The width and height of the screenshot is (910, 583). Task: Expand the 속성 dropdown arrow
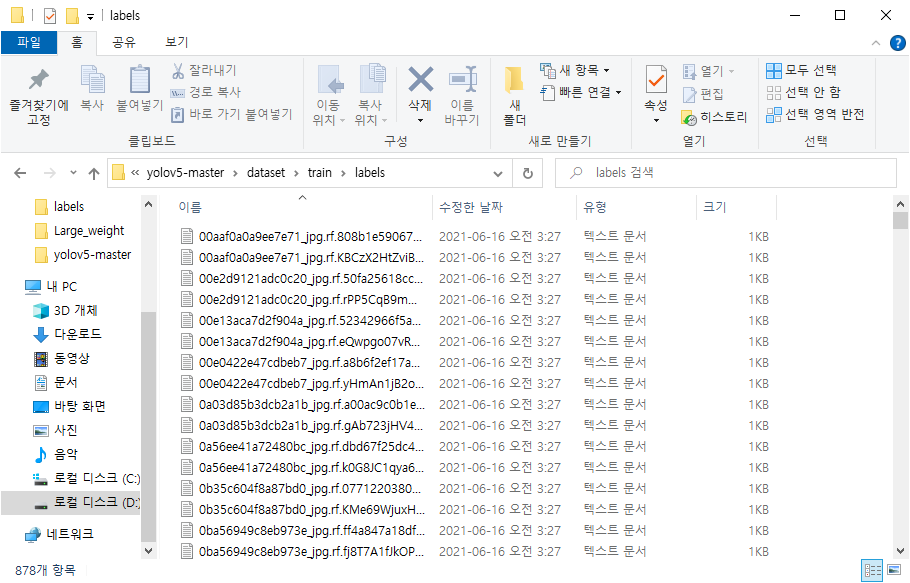656,121
